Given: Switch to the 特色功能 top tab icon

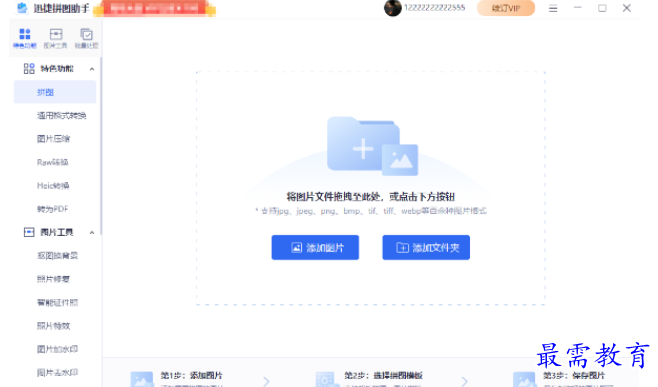Looking at the screenshot, I should 25,37.
